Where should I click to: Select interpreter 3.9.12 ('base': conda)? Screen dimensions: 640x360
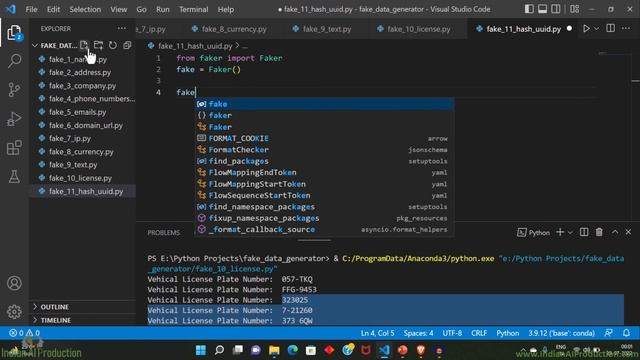pos(561,333)
